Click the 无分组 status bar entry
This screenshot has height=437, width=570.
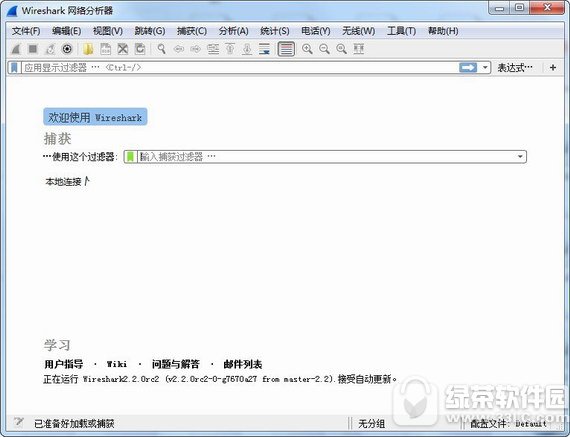[x=371, y=424]
